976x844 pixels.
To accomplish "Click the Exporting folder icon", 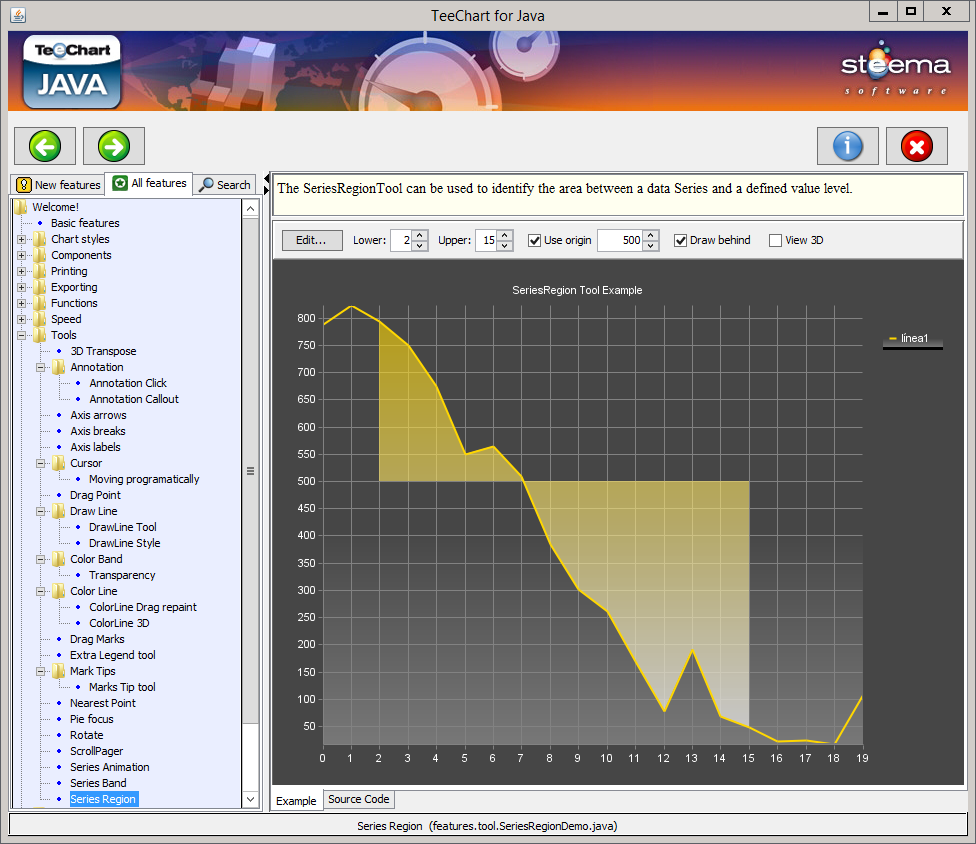I will [40, 287].
